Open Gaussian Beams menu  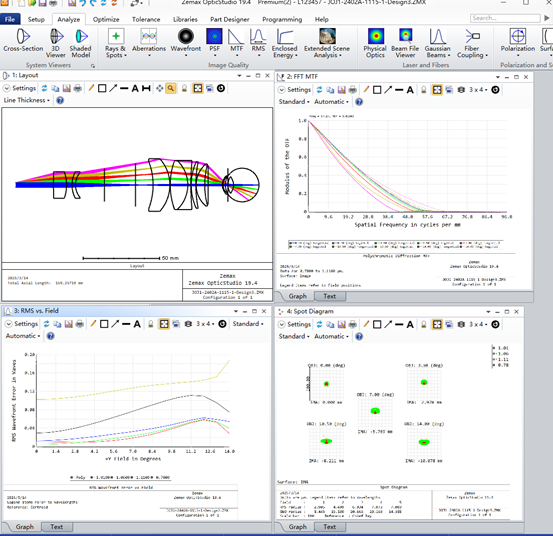pos(437,43)
